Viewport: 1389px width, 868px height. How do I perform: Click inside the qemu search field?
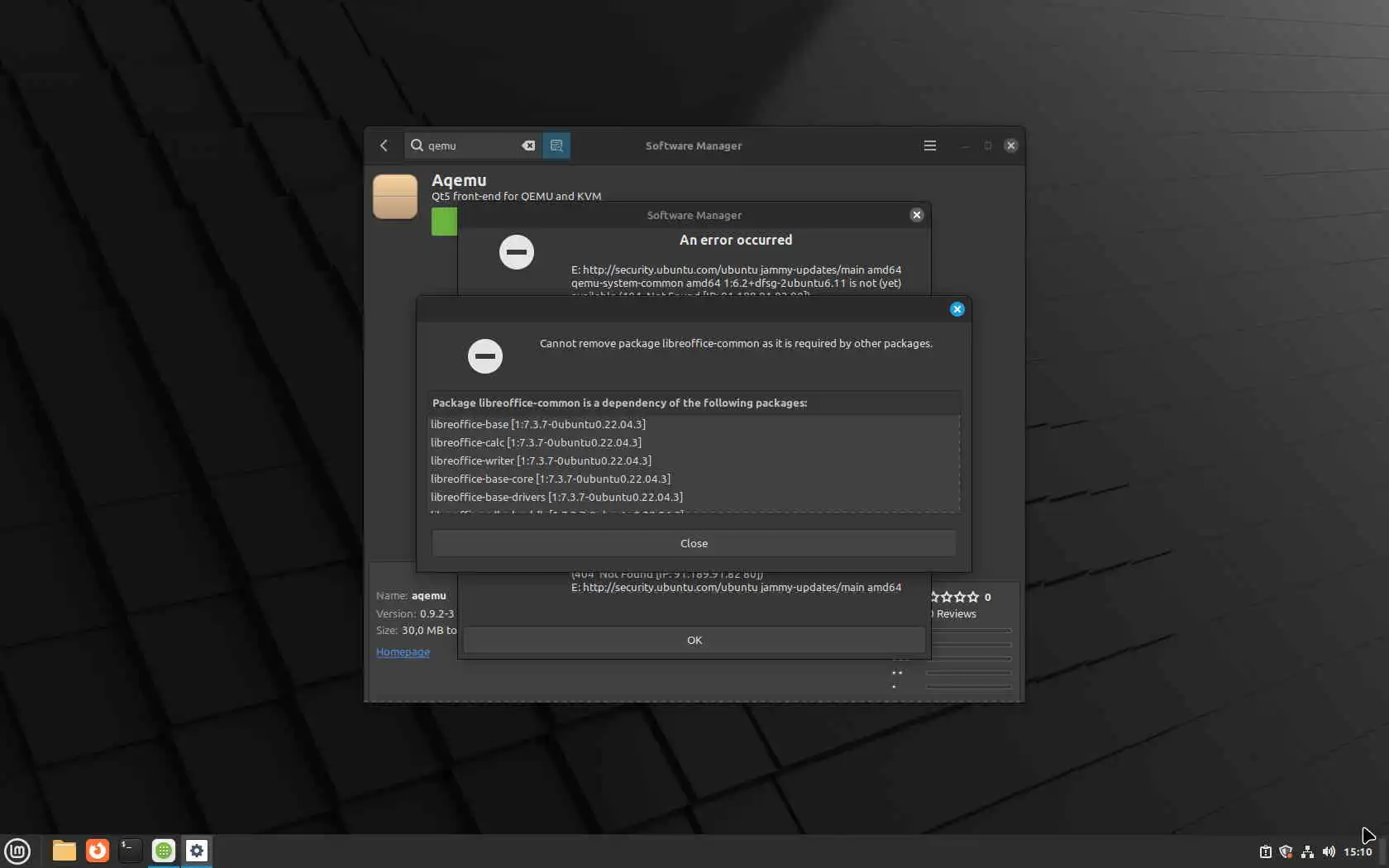click(x=473, y=145)
